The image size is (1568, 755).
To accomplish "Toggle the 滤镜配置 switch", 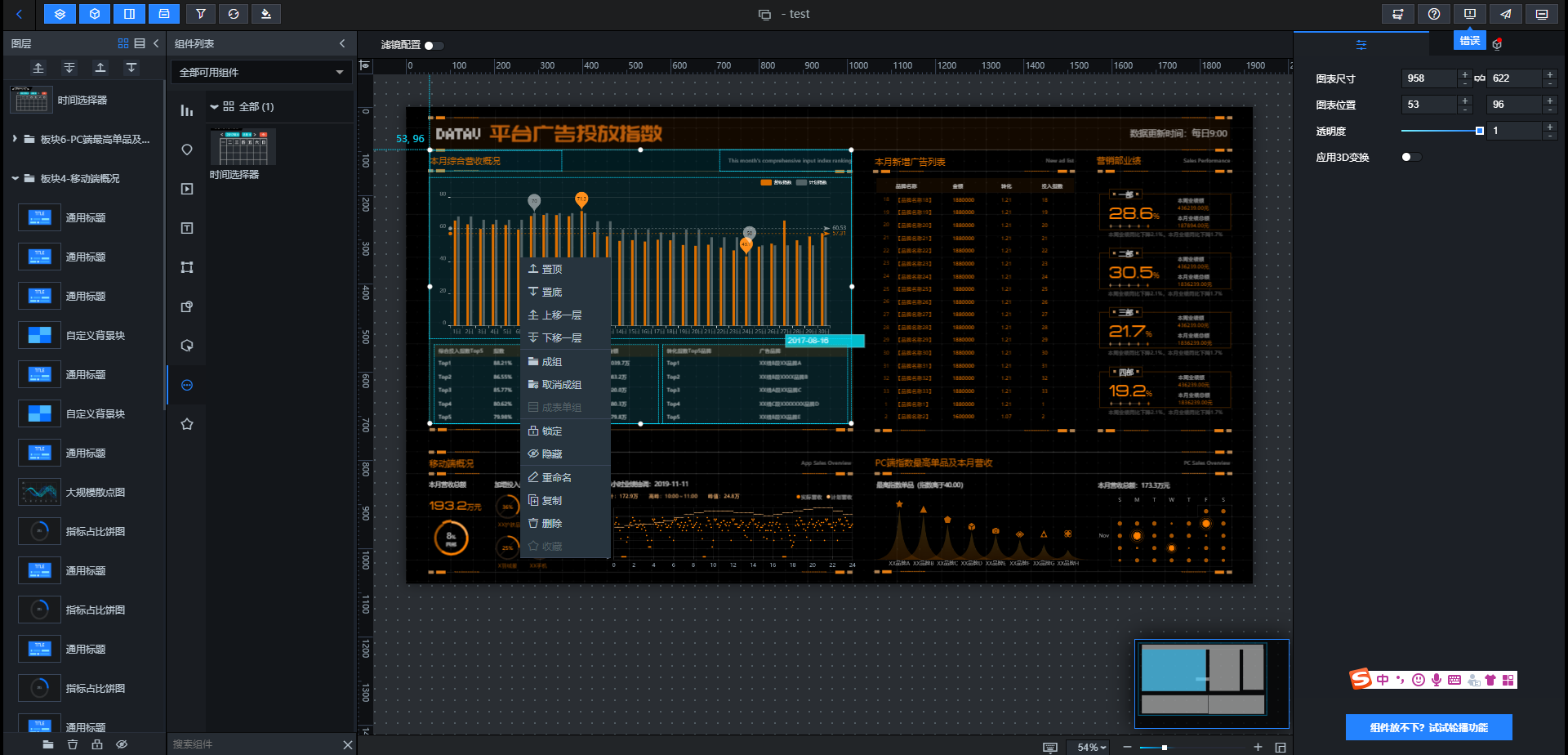I will [x=434, y=46].
